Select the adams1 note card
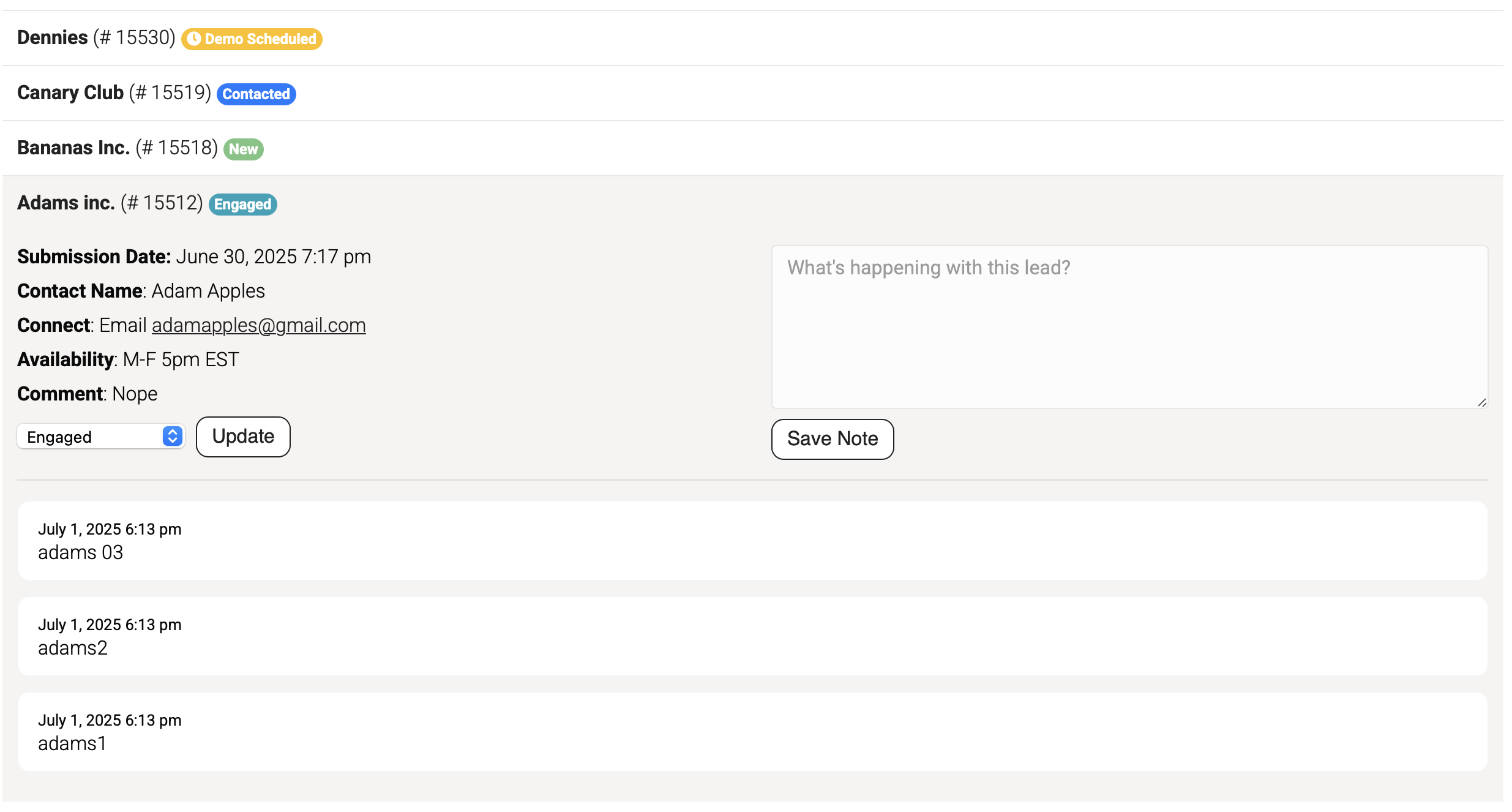 click(x=753, y=732)
